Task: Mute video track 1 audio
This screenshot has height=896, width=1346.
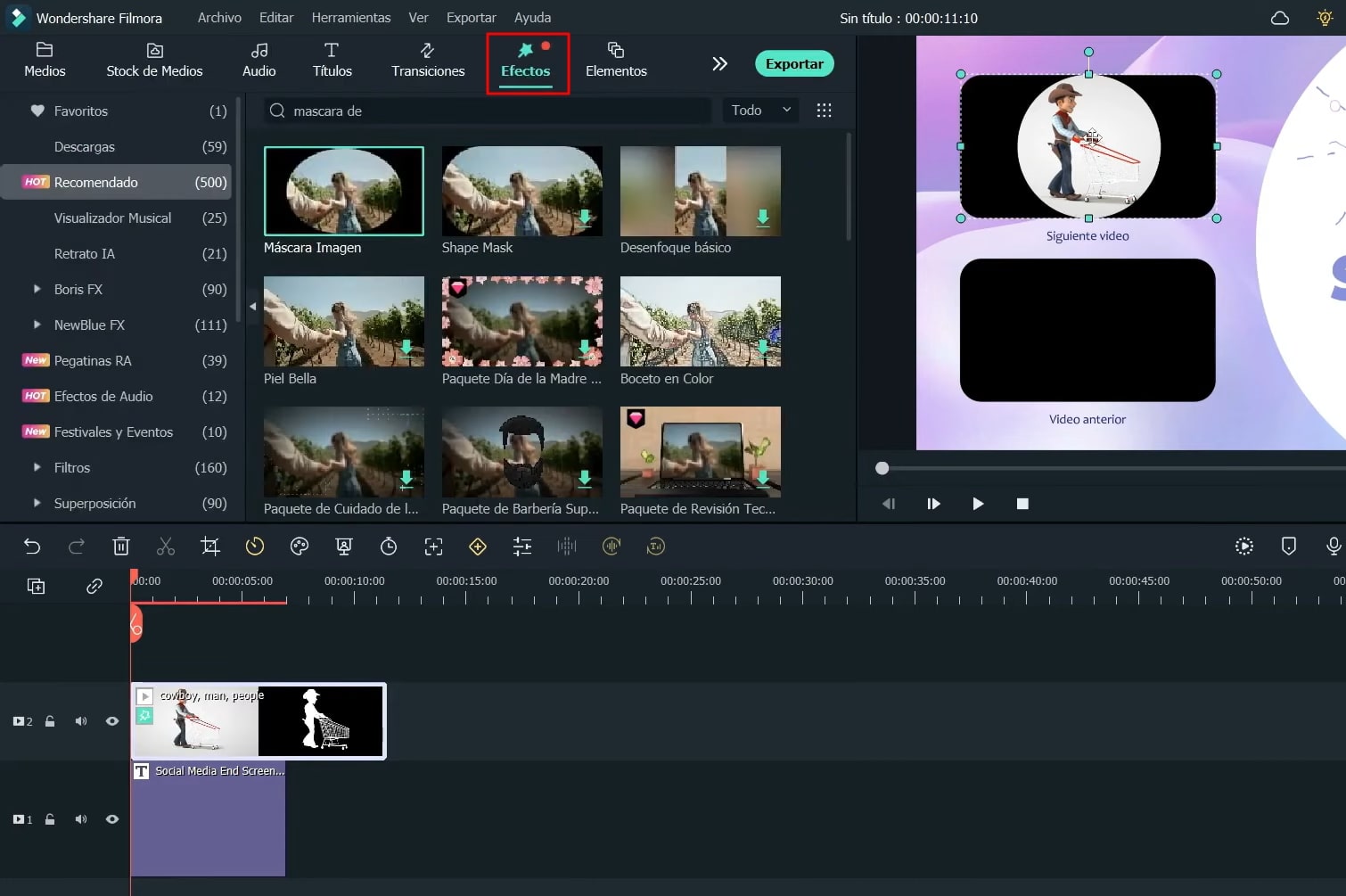Action: [81, 819]
